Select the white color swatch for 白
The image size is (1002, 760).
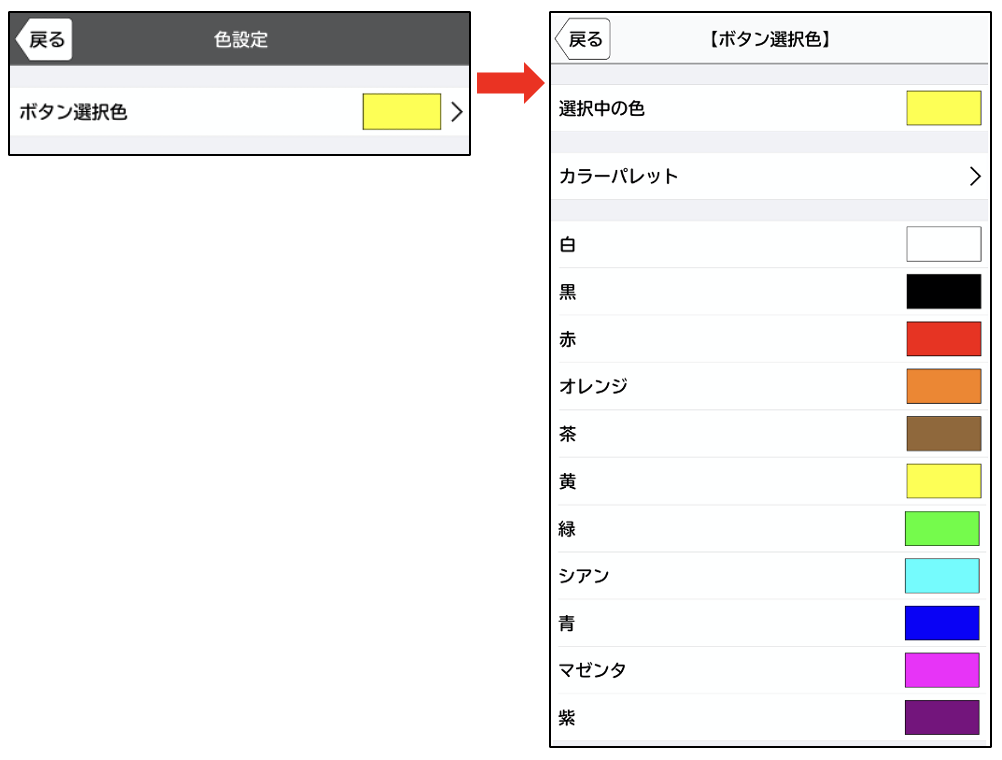click(943, 244)
